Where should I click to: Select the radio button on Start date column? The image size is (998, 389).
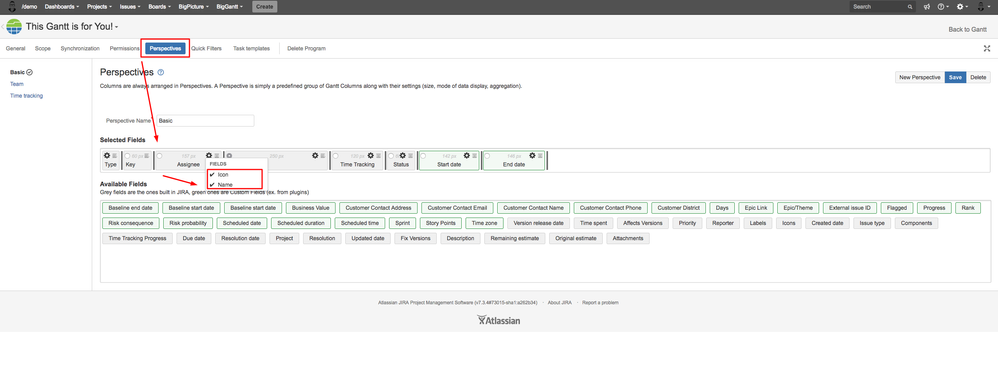(424, 155)
